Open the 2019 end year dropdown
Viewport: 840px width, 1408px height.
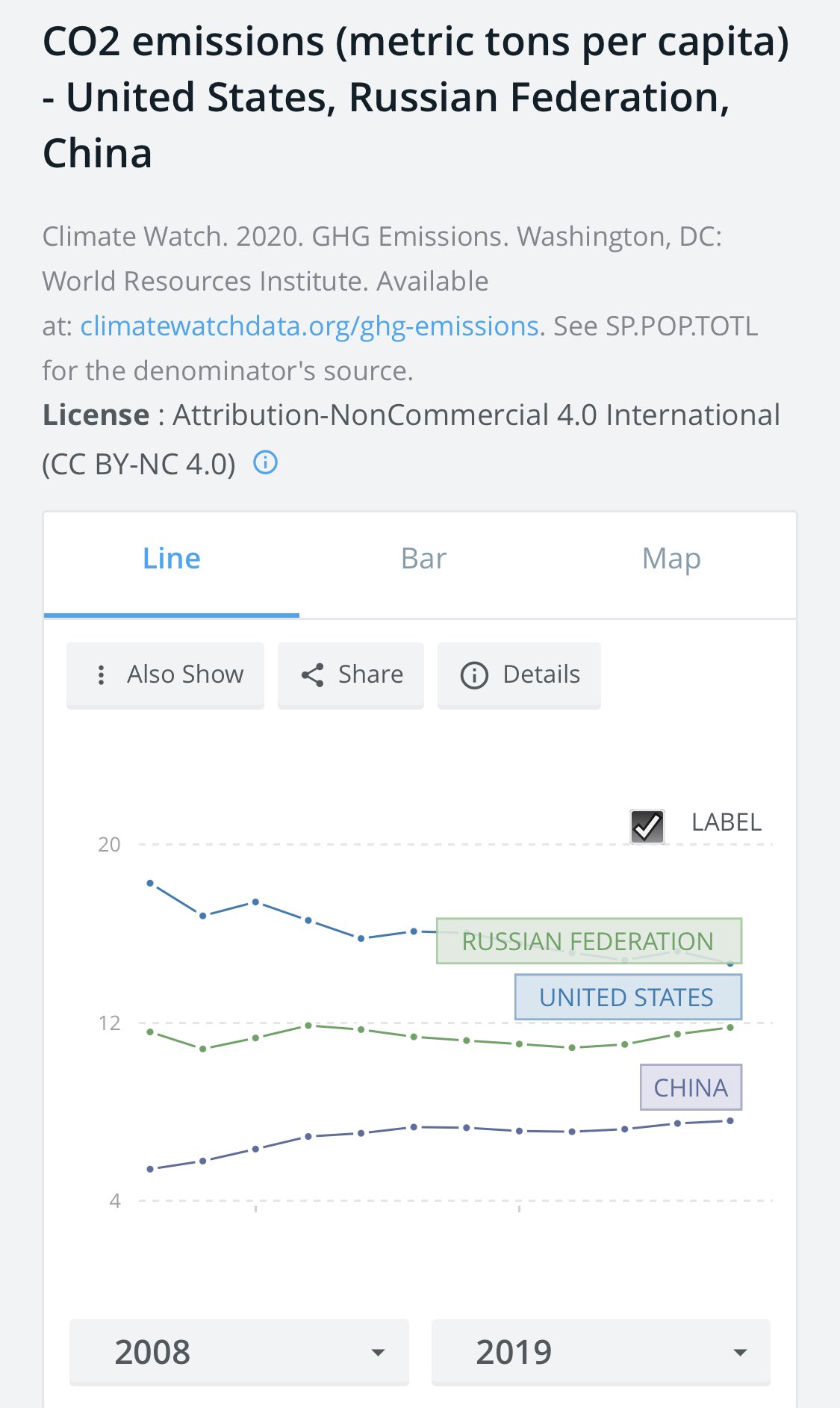[600, 1352]
